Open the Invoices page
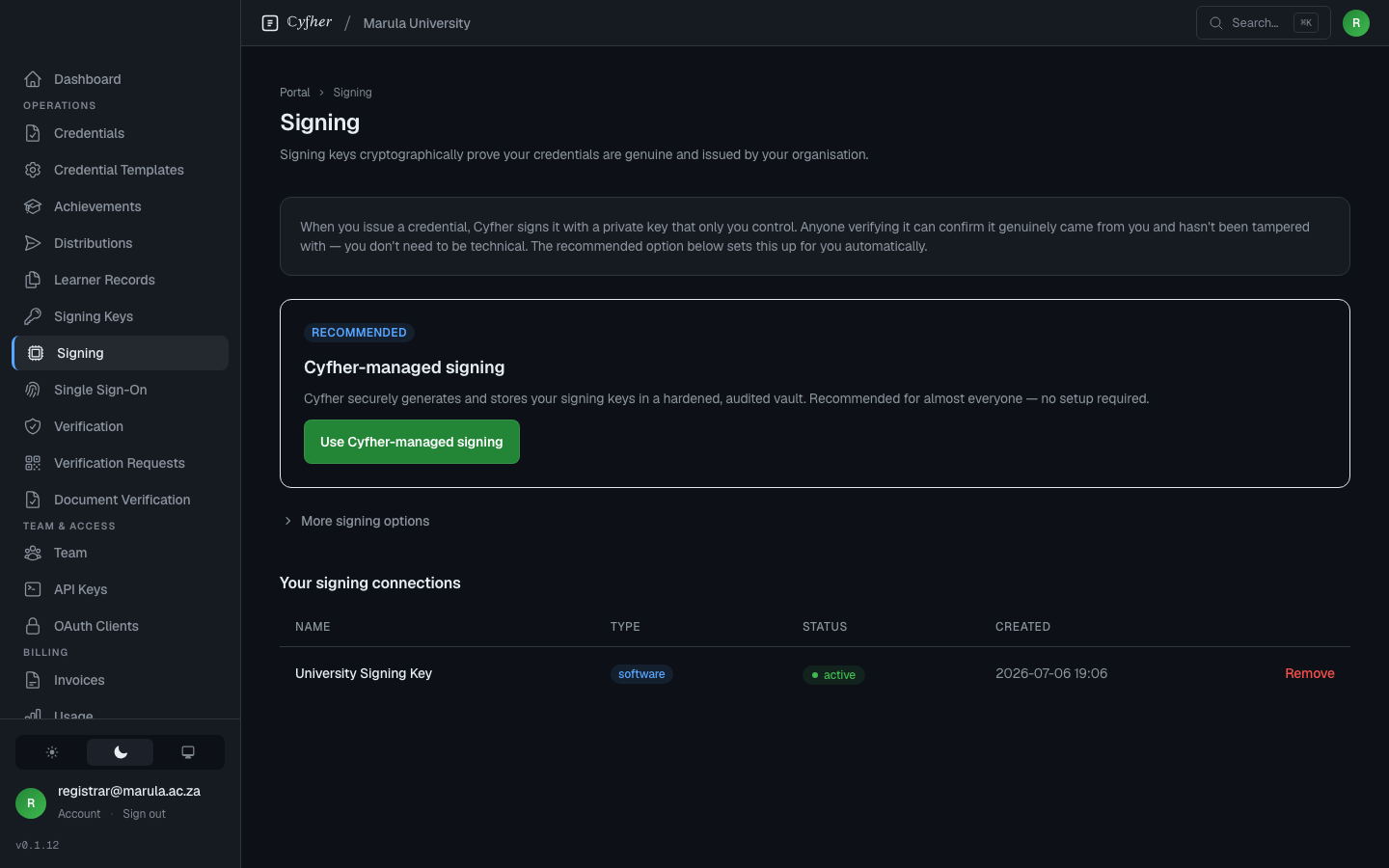The height and width of the screenshot is (868, 1389). 120,680
